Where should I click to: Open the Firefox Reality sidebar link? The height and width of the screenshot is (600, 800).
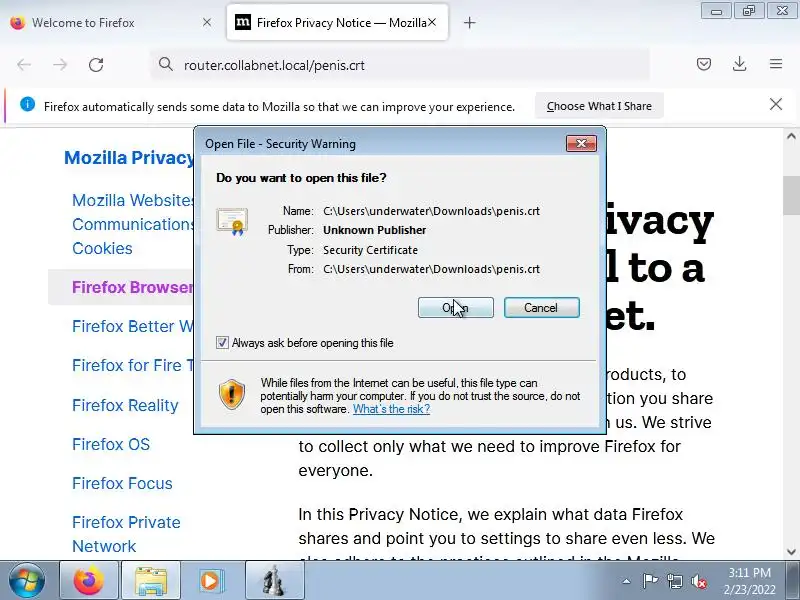pos(125,405)
